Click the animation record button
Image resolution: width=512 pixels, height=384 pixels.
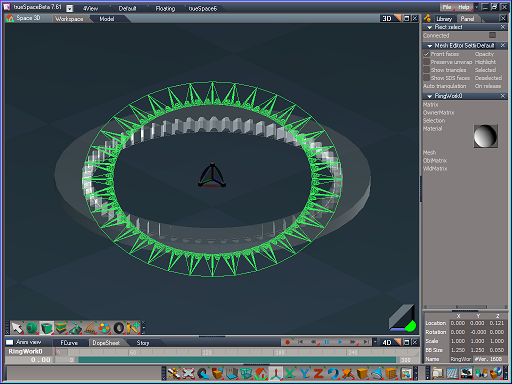click(x=287, y=342)
